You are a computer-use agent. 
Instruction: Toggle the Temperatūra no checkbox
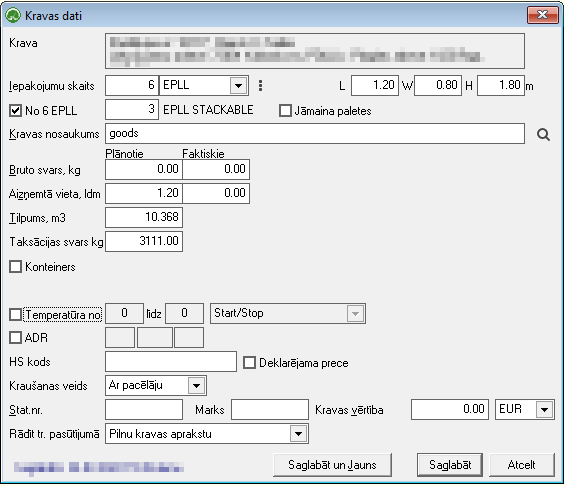click(x=15, y=315)
